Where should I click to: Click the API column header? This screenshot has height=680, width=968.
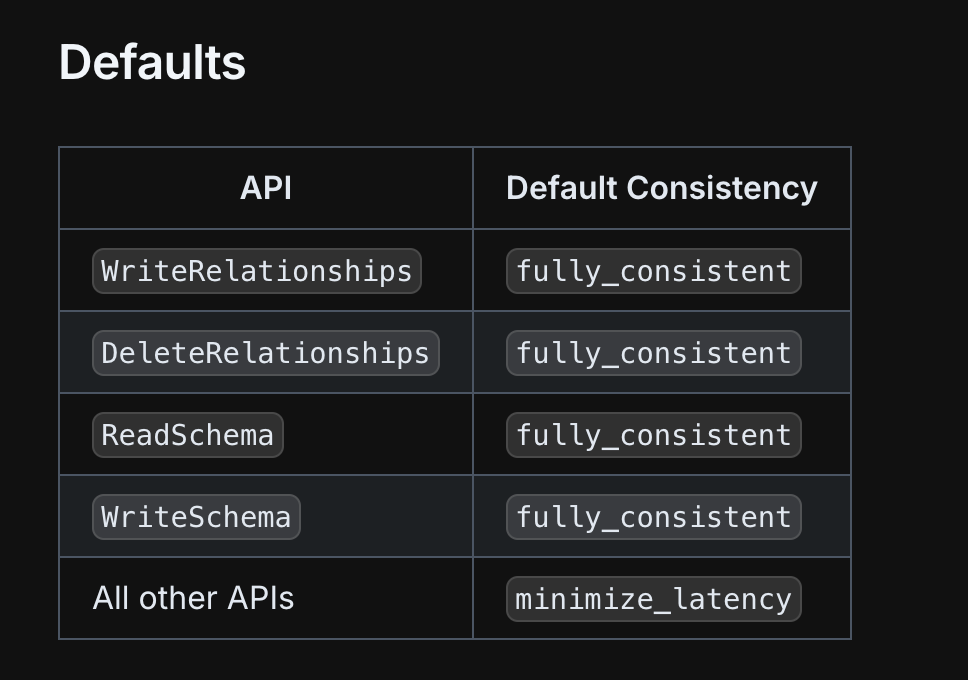pos(266,188)
